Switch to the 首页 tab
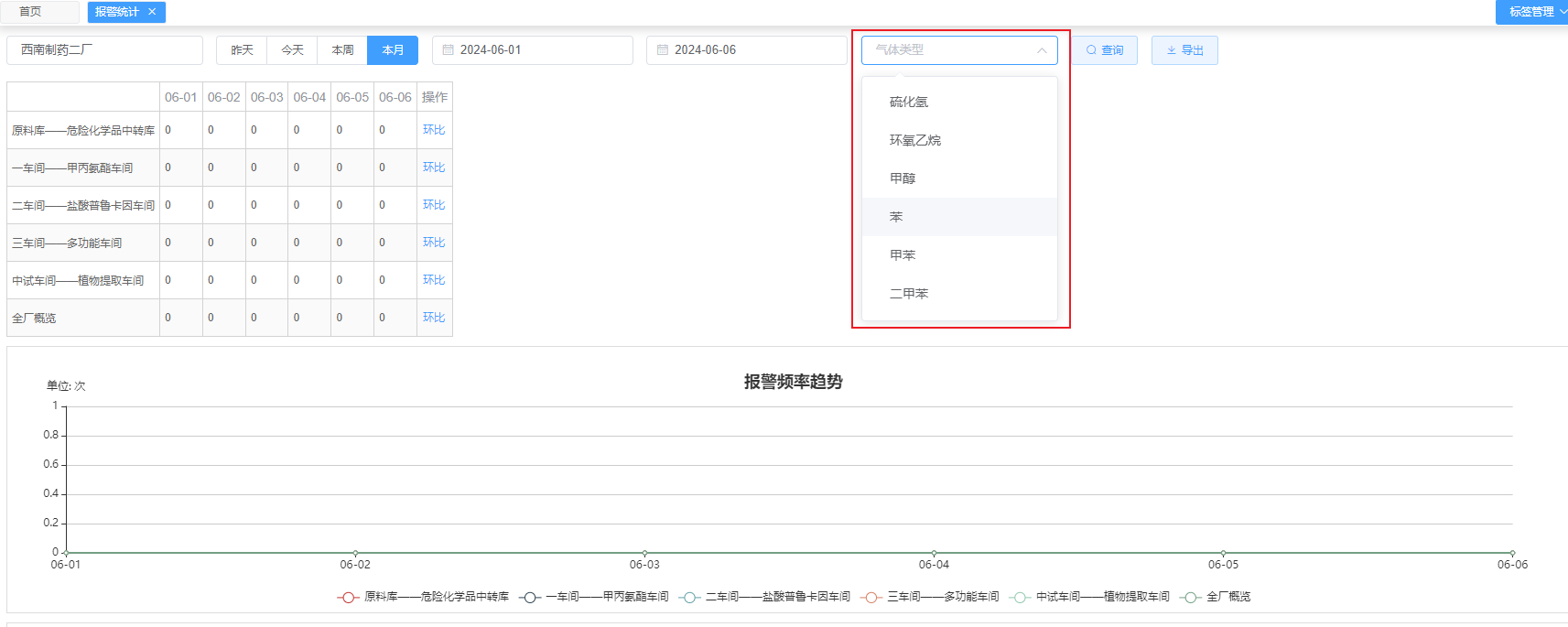 coord(30,12)
